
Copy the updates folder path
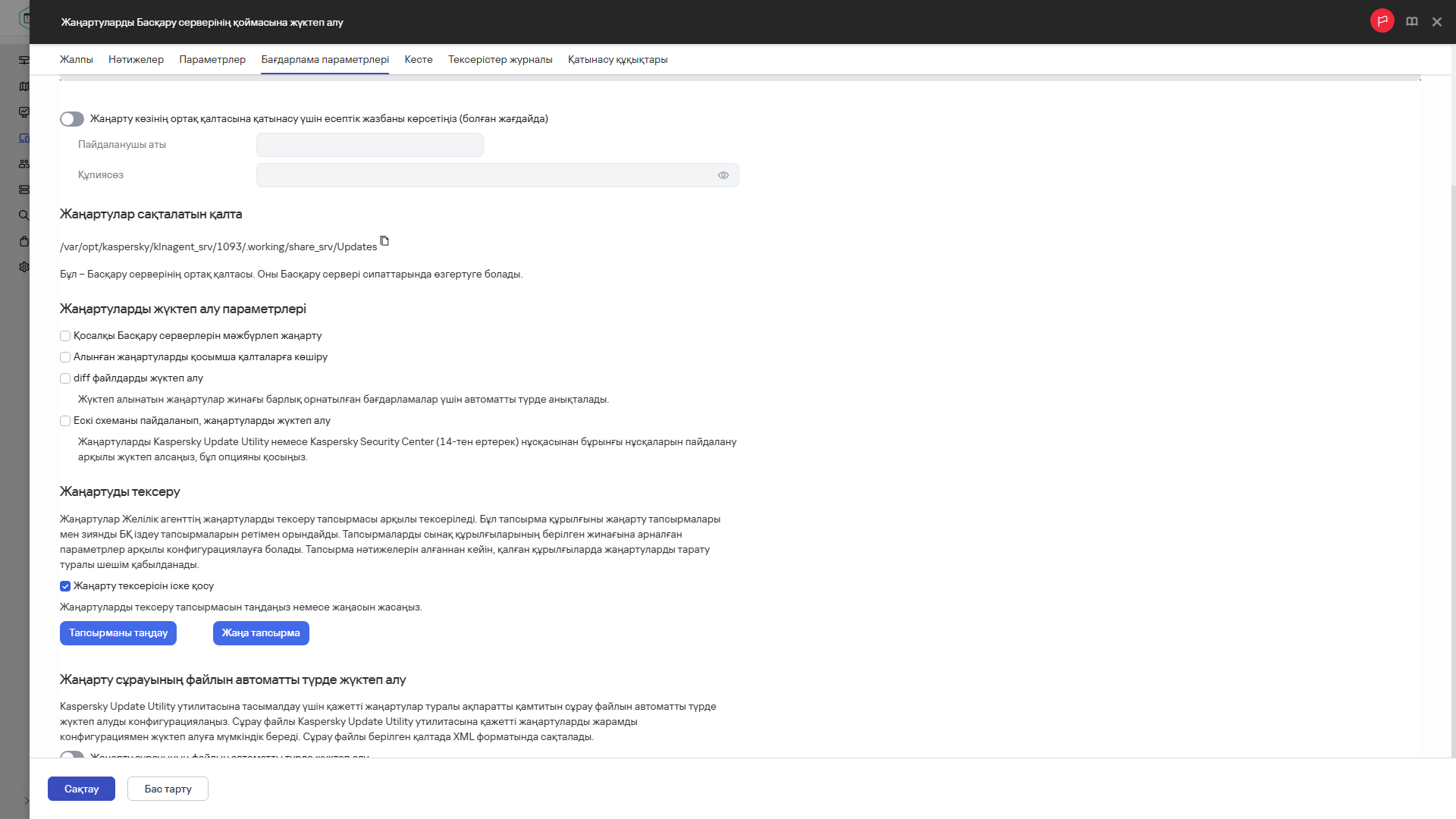click(384, 241)
